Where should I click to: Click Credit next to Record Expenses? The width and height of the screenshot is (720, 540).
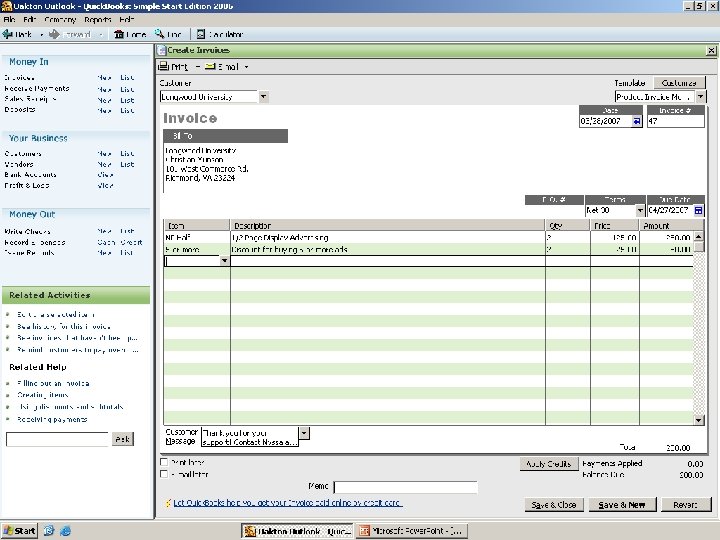click(132, 242)
